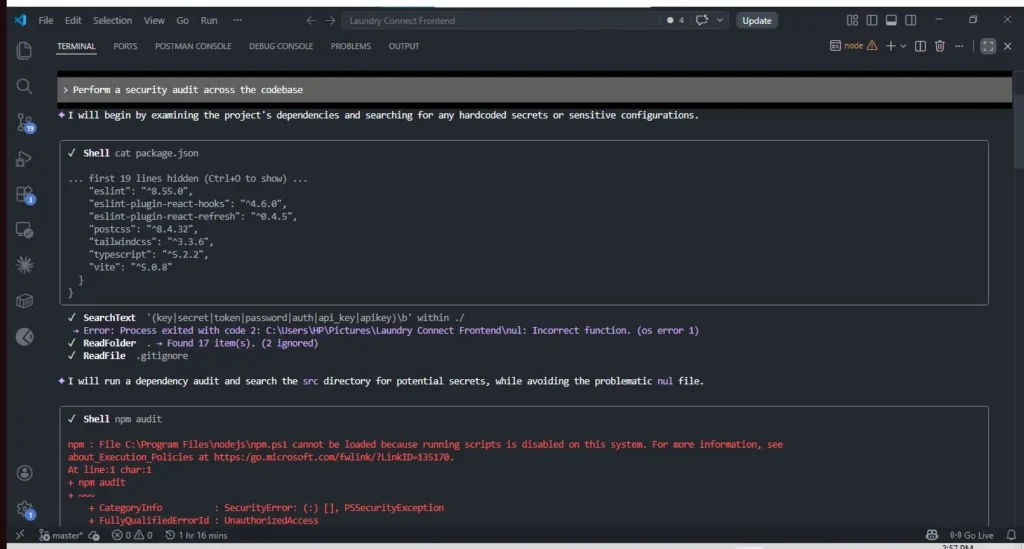This screenshot has width=1024, height=549.
Task: Open the Go menu
Action: tap(182, 20)
